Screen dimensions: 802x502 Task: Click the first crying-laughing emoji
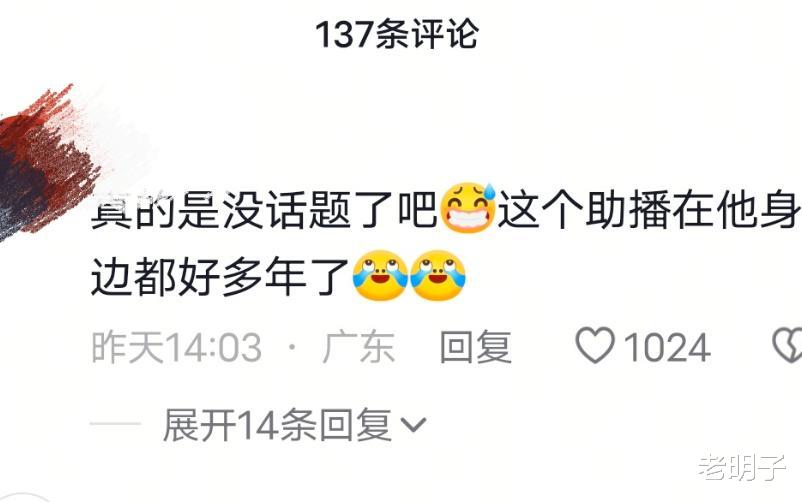coord(380,275)
